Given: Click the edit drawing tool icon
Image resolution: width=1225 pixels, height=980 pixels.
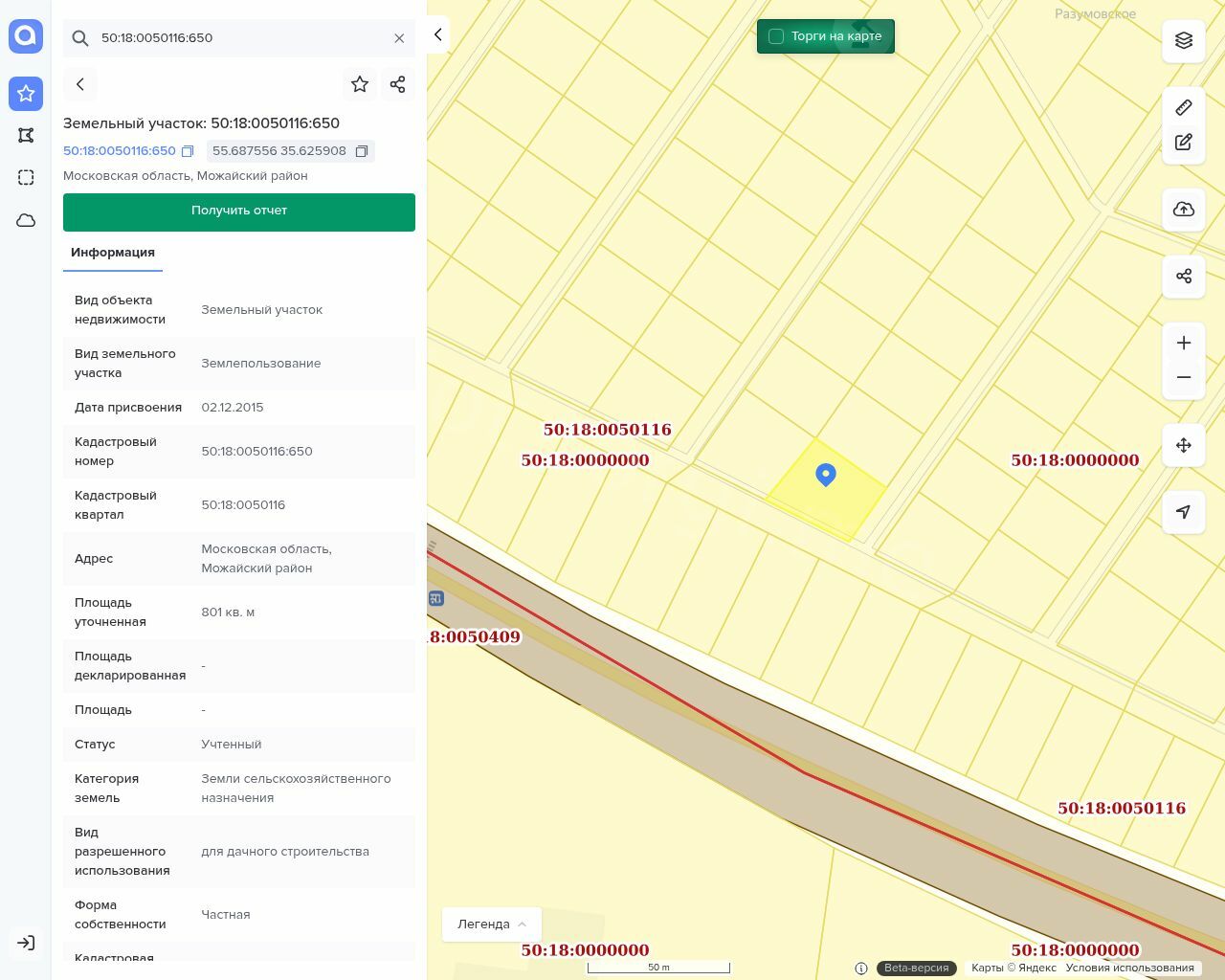Looking at the screenshot, I should pos(1184,143).
